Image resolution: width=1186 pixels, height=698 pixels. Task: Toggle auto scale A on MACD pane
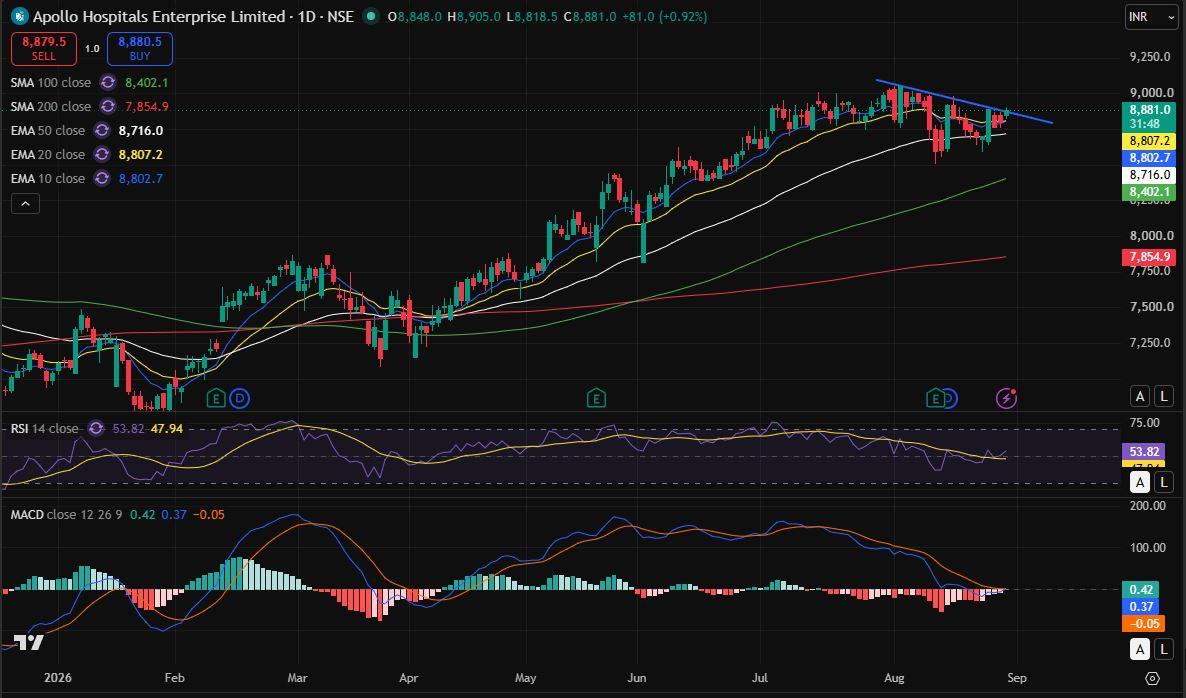[x=1140, y=649]
